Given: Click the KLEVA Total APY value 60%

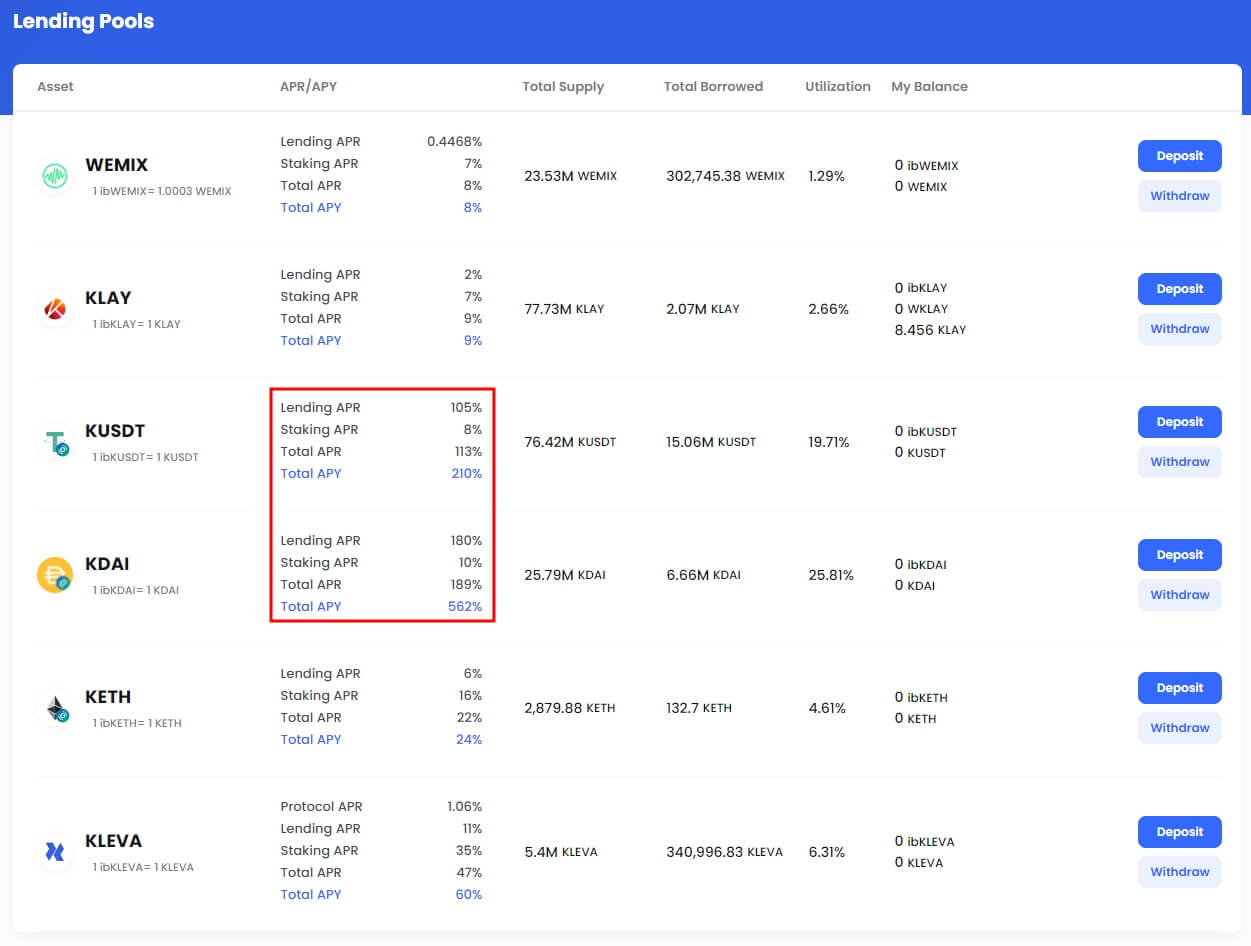Looking at the screenshot, I should click(469, 895).
